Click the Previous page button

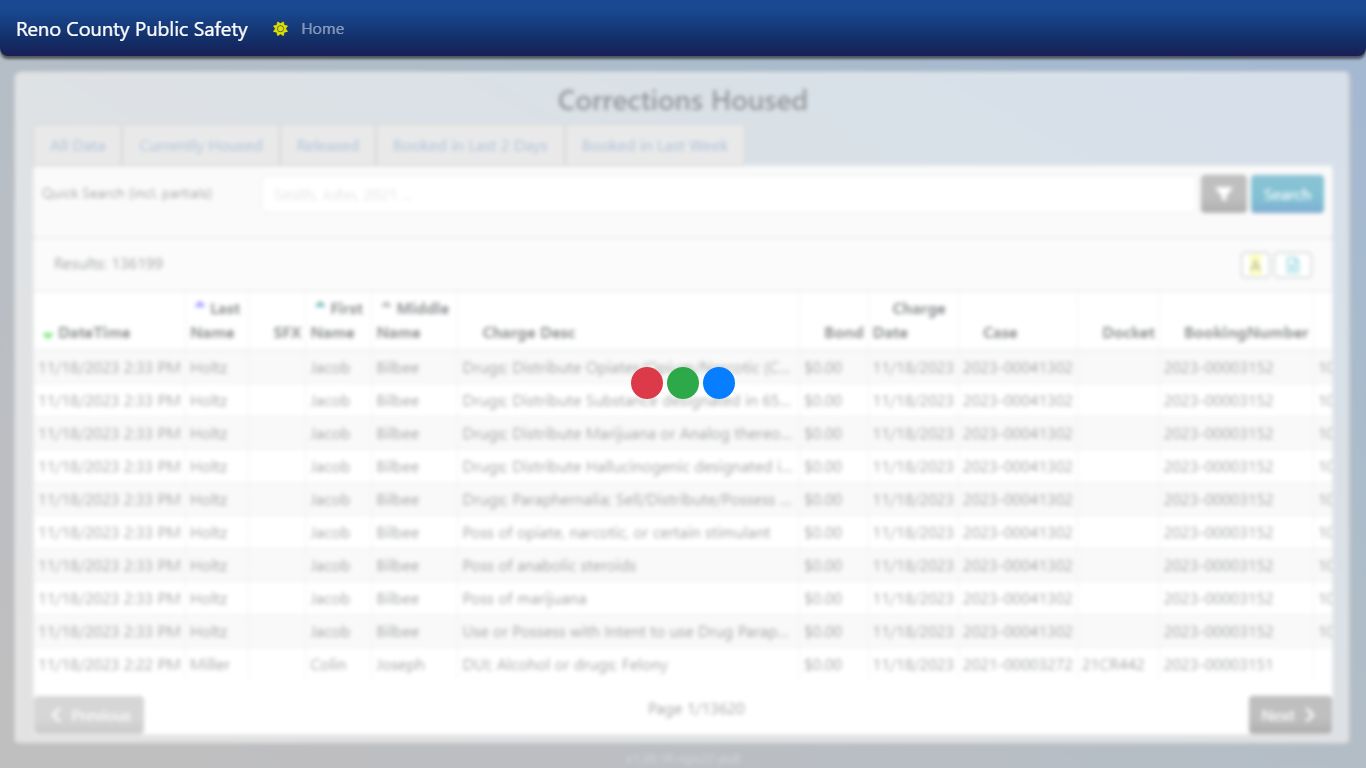(89, 715)
